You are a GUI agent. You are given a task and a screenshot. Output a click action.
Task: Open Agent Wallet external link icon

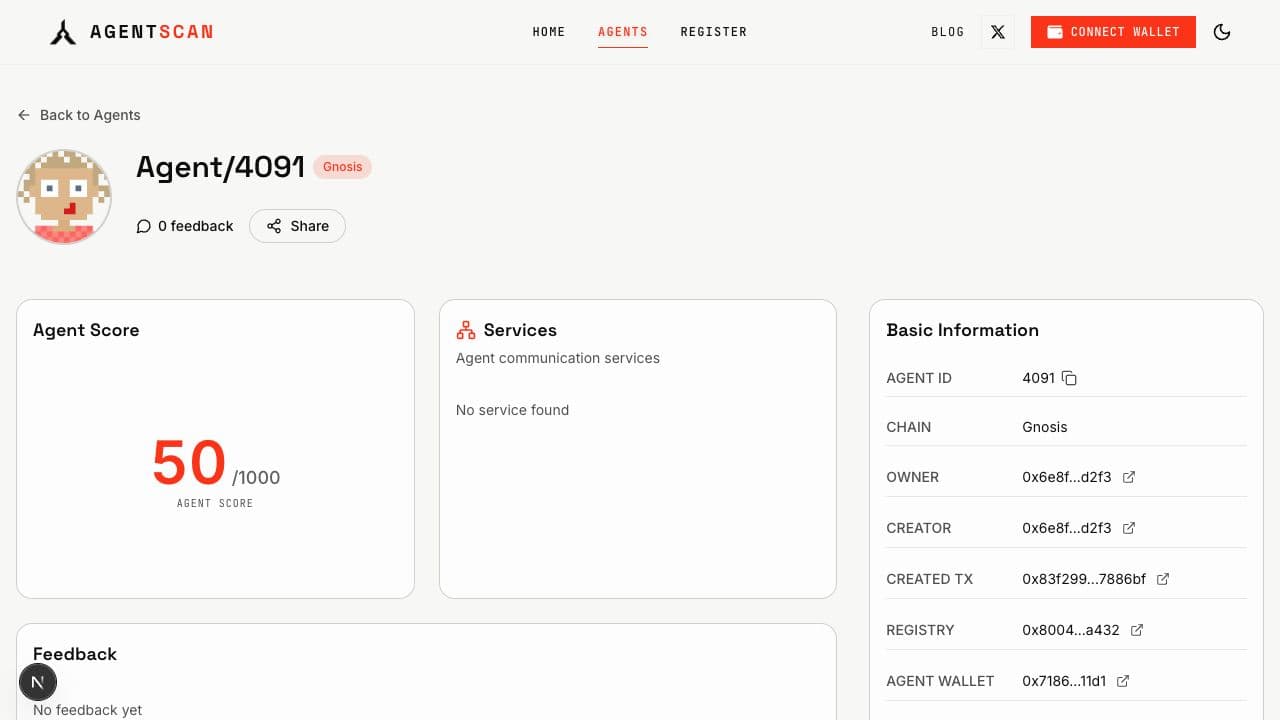1123,681
